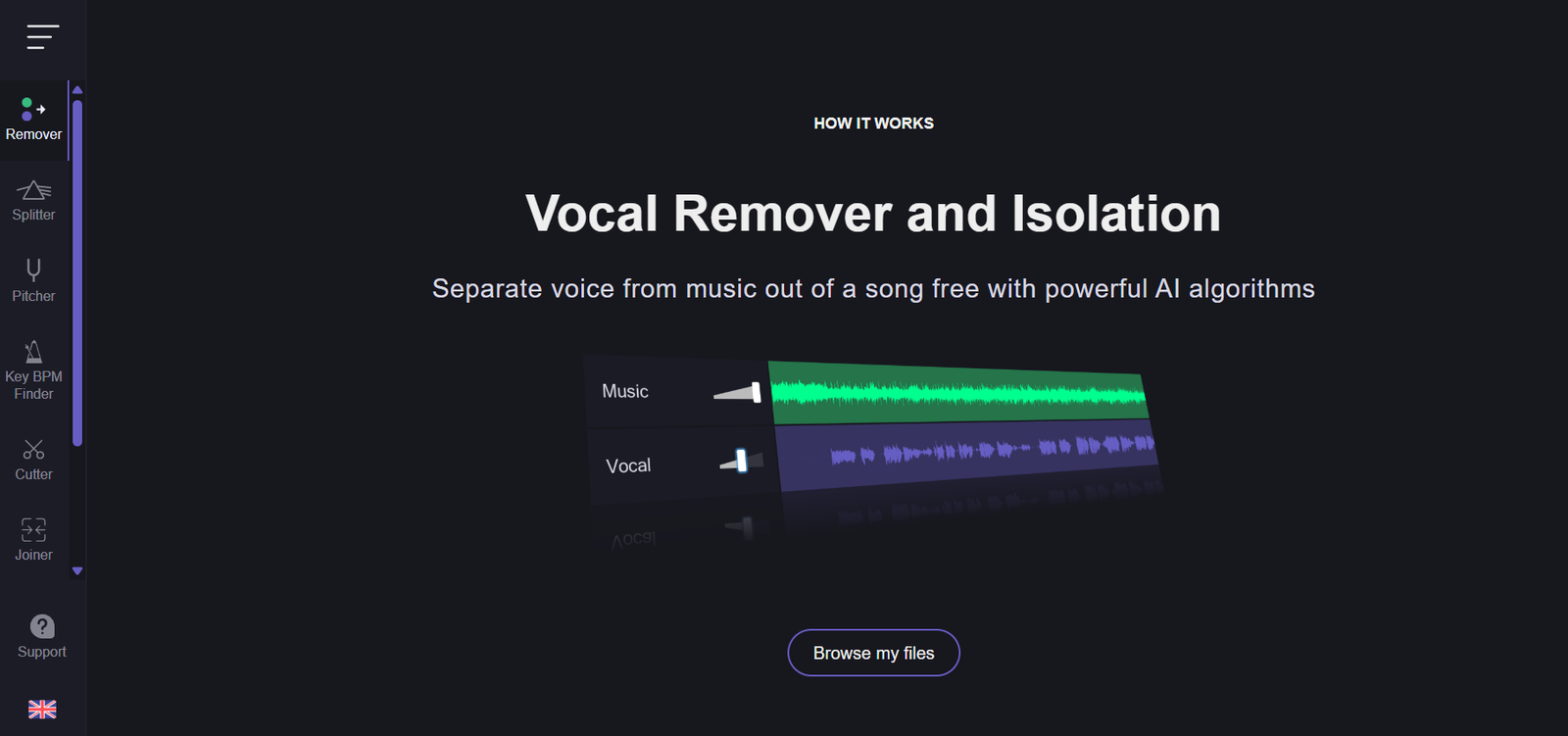Switch to the Pitcher tool
Image resolution: width=1568 pixels, height=736 pixels.
[x=33, y=281]
